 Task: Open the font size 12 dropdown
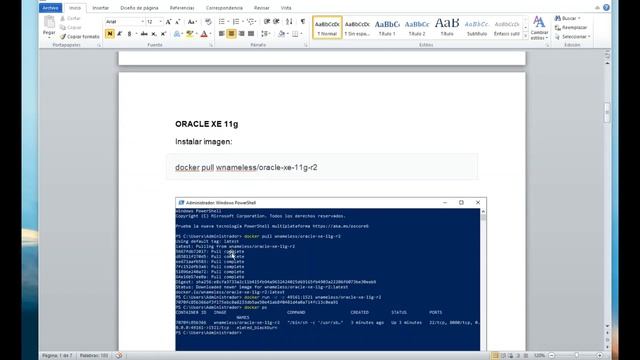coord(161,22)
